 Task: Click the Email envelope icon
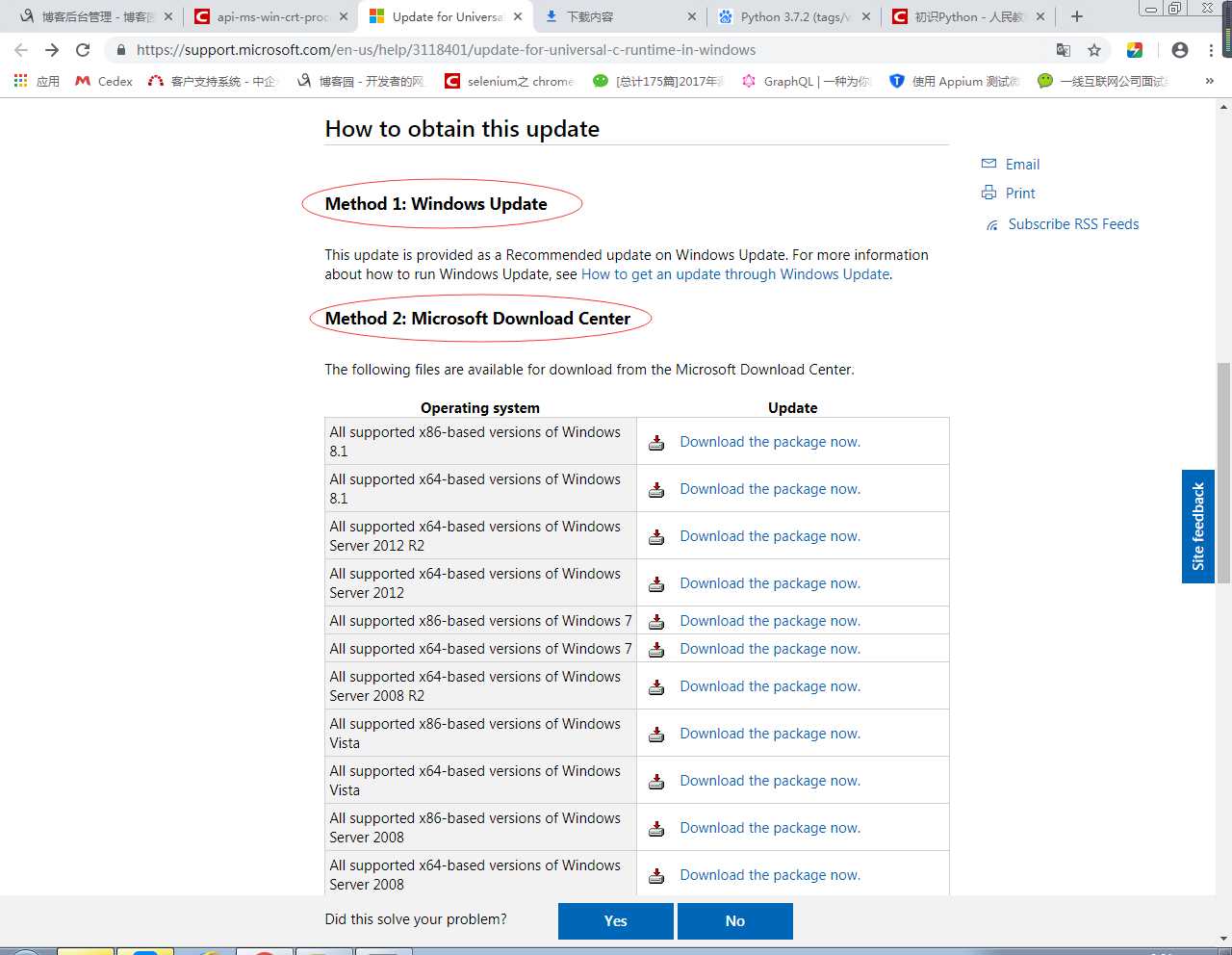tap(988, 164)
